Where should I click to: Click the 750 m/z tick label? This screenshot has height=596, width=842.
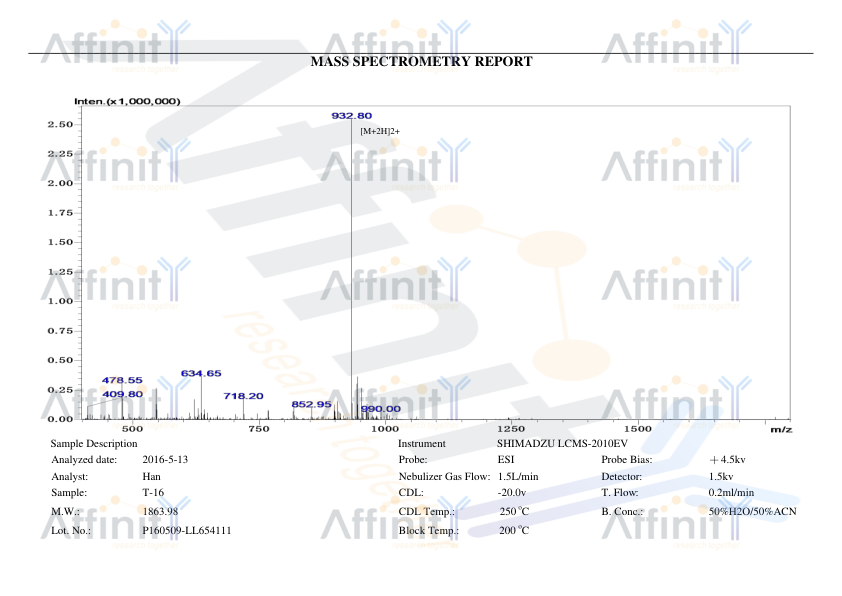click(259, 428)
